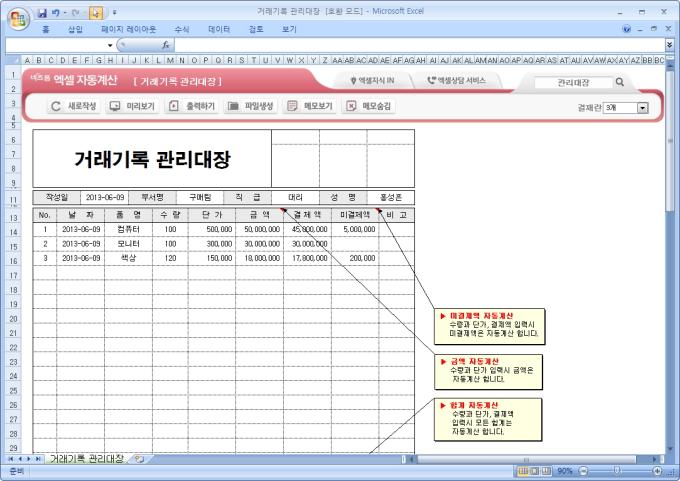Switch to the 페이지 레이아웃 tab
Viewport: 680px width, 481px height.
pos(128,29)
